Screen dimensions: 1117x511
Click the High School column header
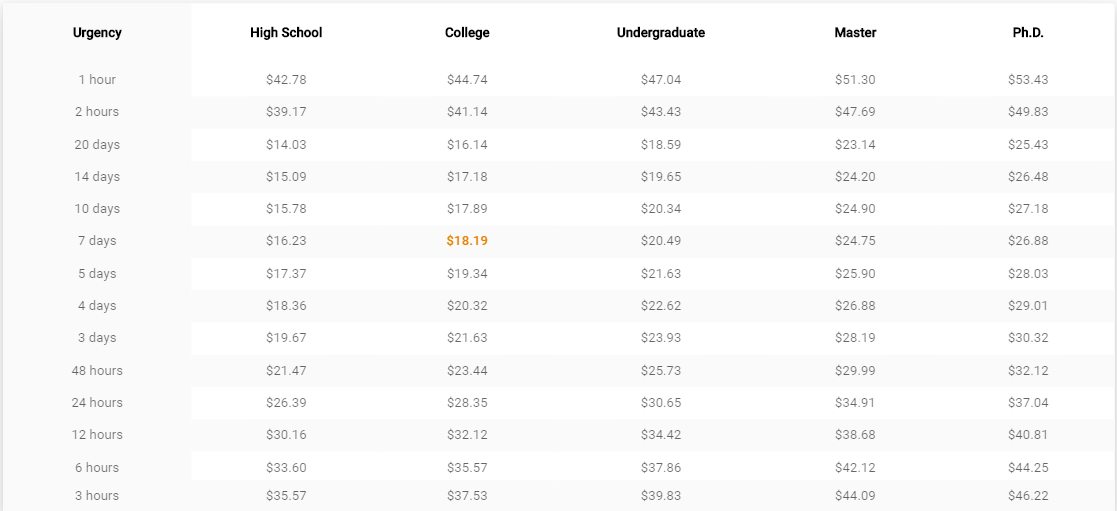[286, 33]
